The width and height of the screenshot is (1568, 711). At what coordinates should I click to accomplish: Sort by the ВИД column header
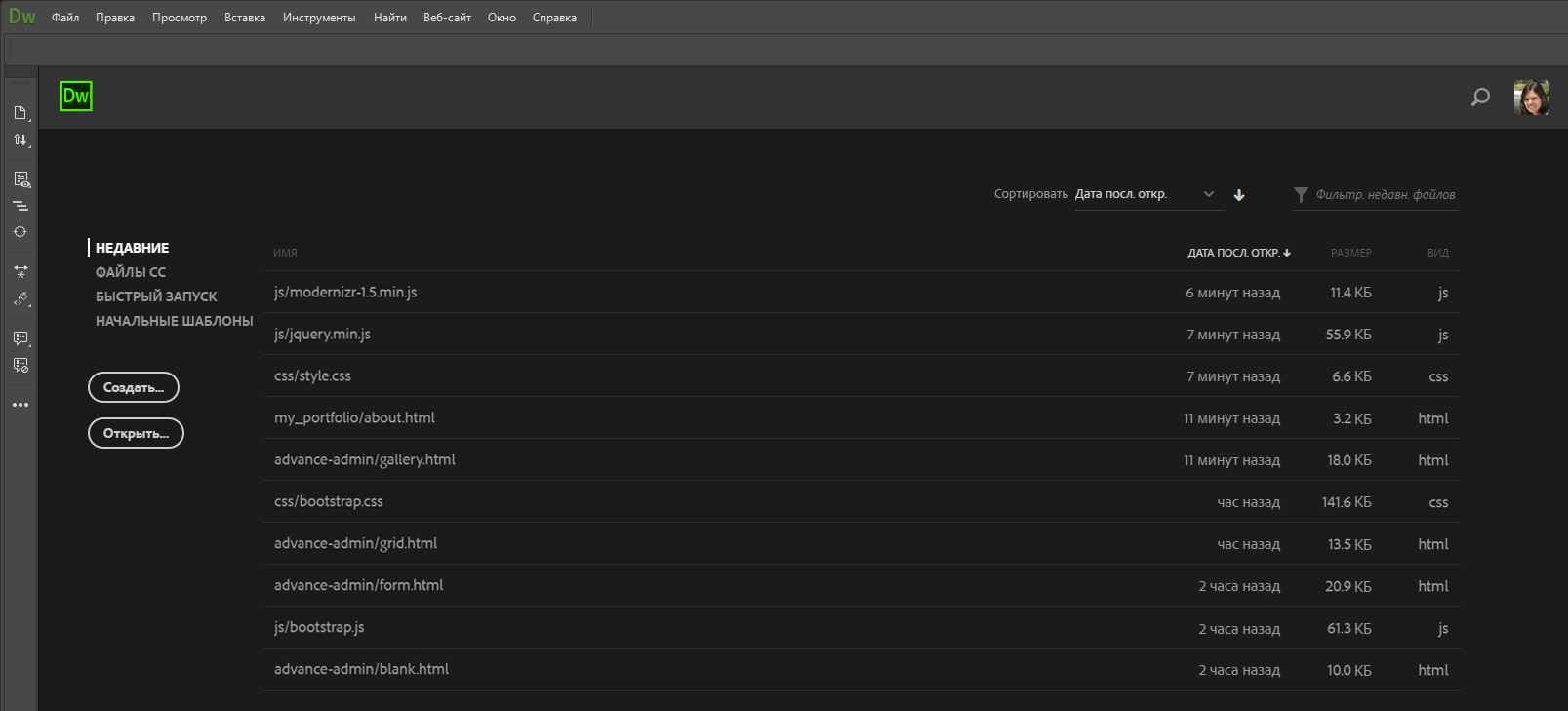pos(1438,253)
